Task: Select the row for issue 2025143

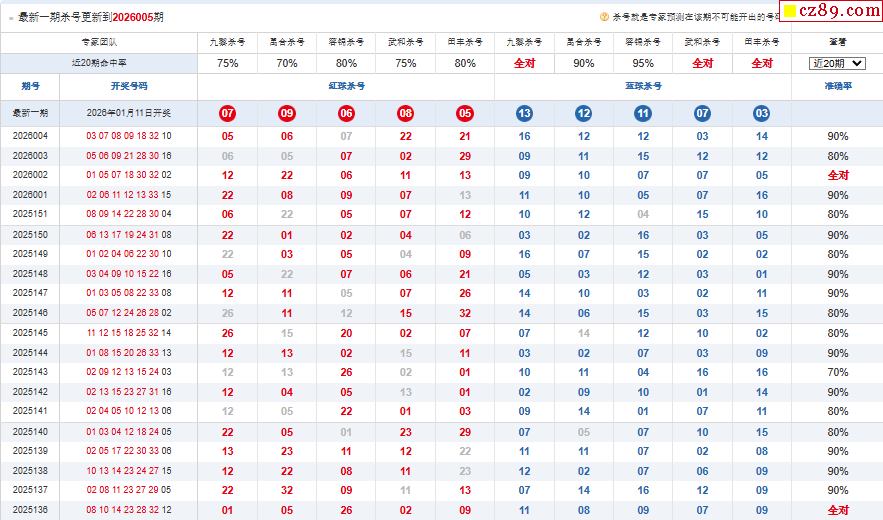Action: (442, 372)
